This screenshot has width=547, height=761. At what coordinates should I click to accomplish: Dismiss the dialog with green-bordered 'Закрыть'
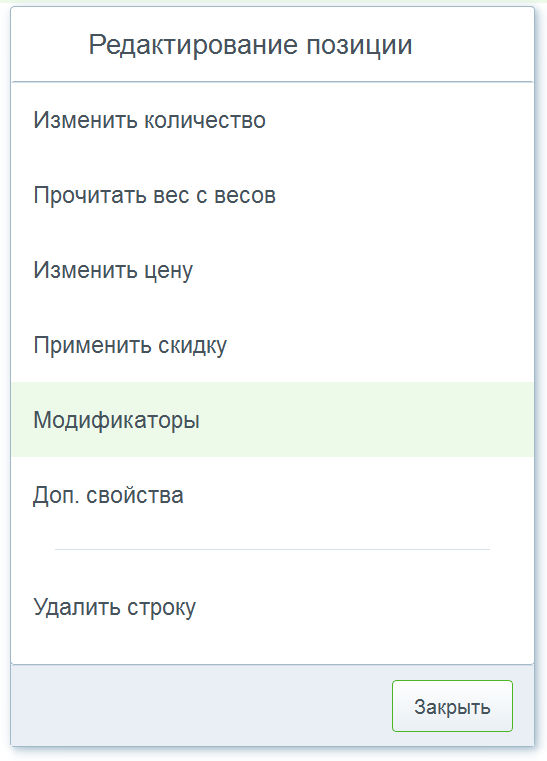(452, 706)
